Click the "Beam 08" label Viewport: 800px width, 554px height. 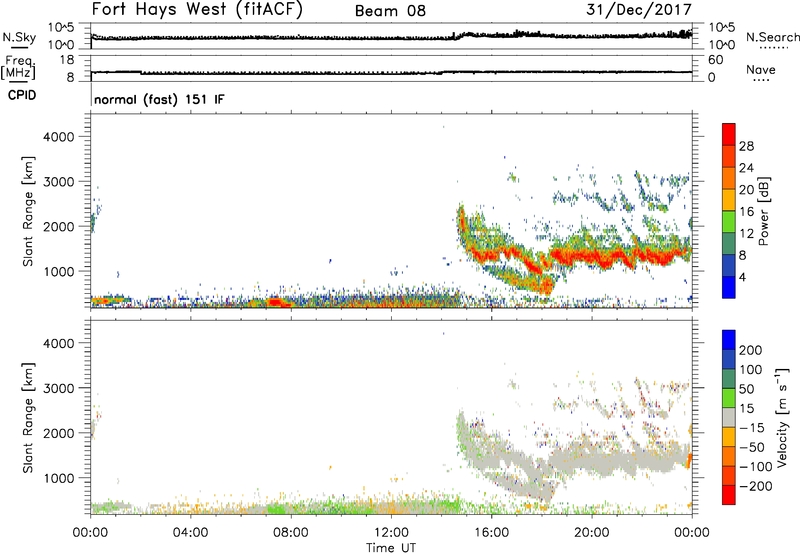390,11
